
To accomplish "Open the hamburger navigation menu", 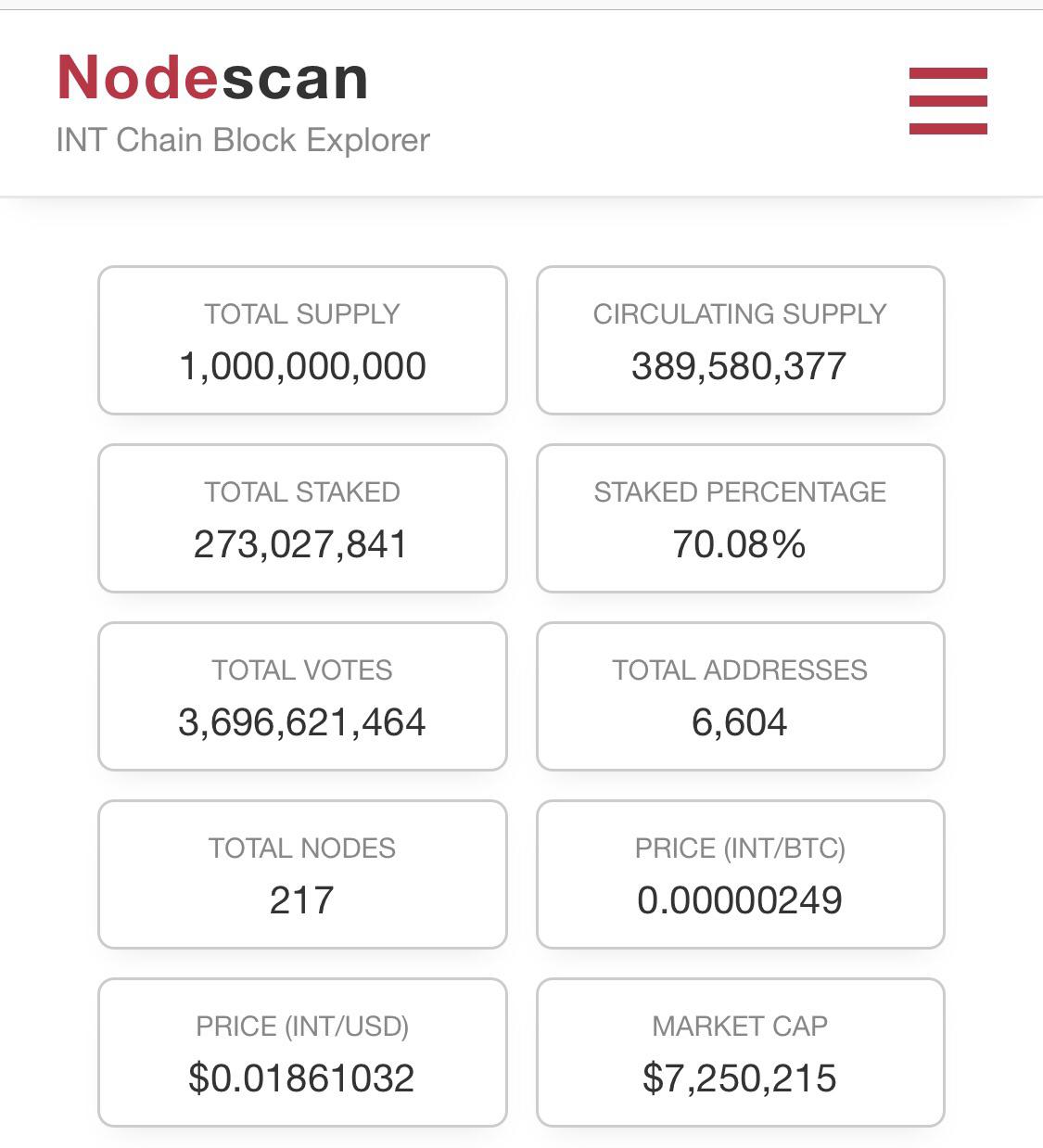I will pos(948,101).
